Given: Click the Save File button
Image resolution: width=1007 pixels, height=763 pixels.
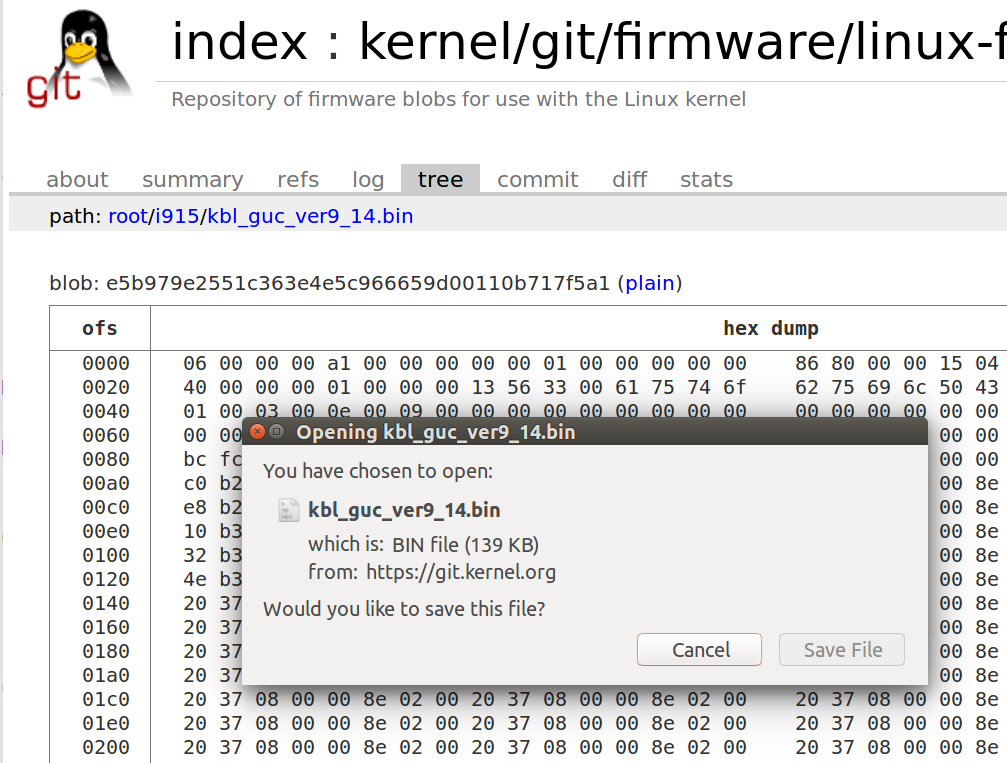Looking at the screenshot, I should point(841,649).
